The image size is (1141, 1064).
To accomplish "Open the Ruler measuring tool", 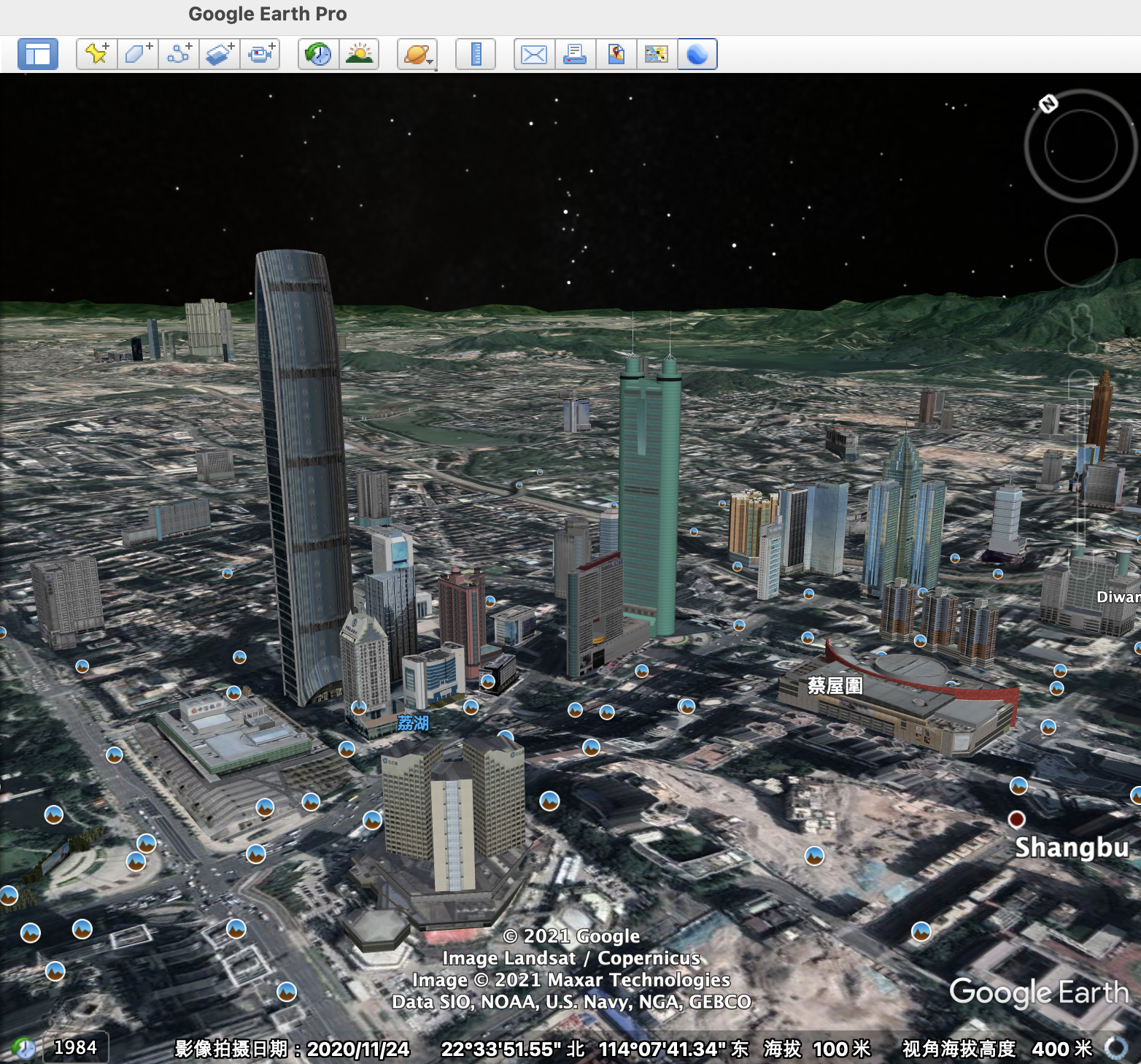I will point(476,54).
